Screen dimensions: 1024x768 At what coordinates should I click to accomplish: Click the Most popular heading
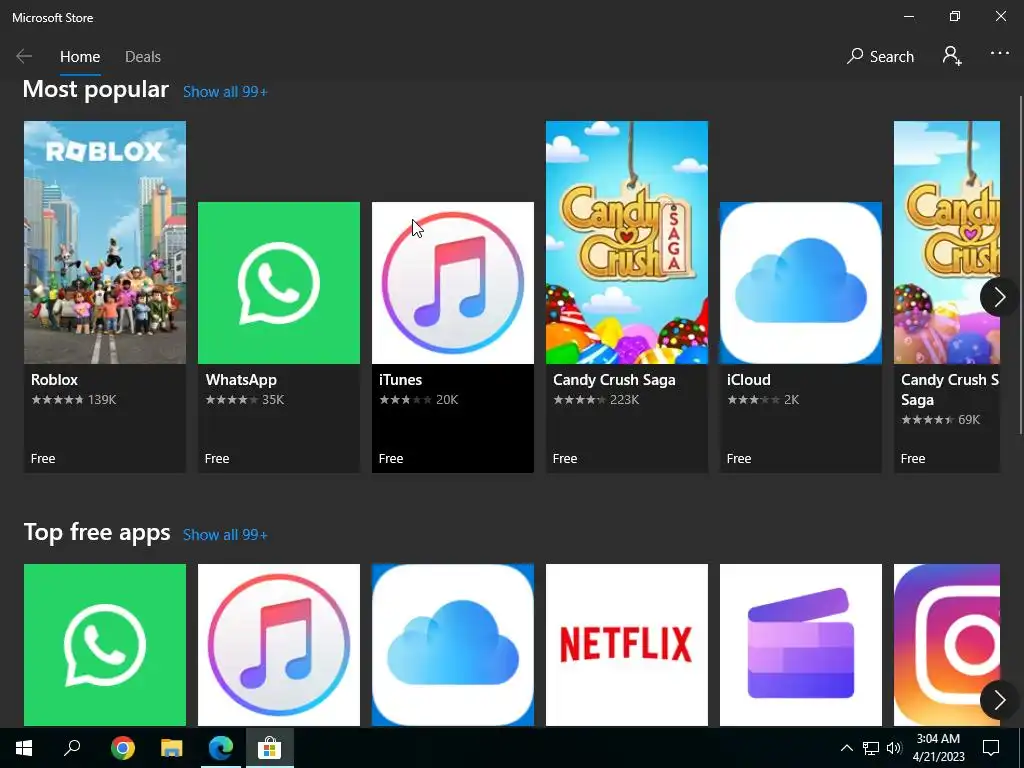tap(96, 89)
